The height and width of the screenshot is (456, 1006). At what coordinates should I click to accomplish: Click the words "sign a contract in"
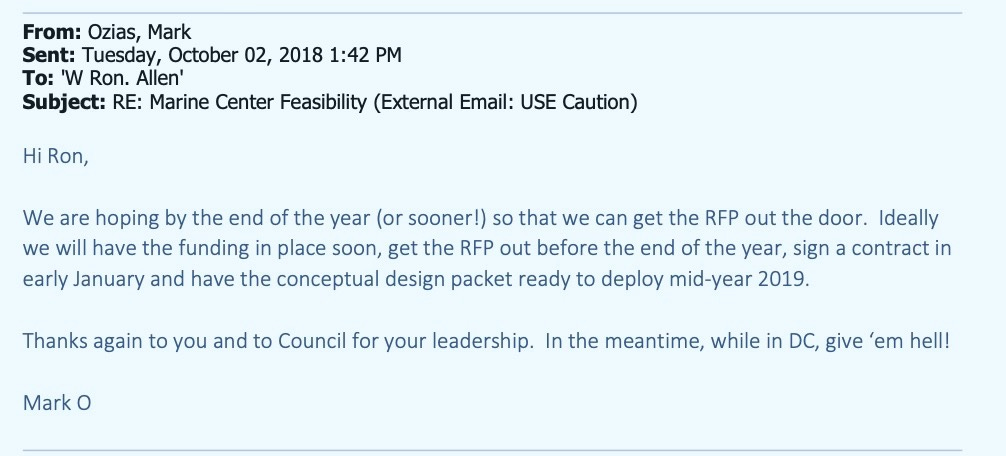(873, 248)
